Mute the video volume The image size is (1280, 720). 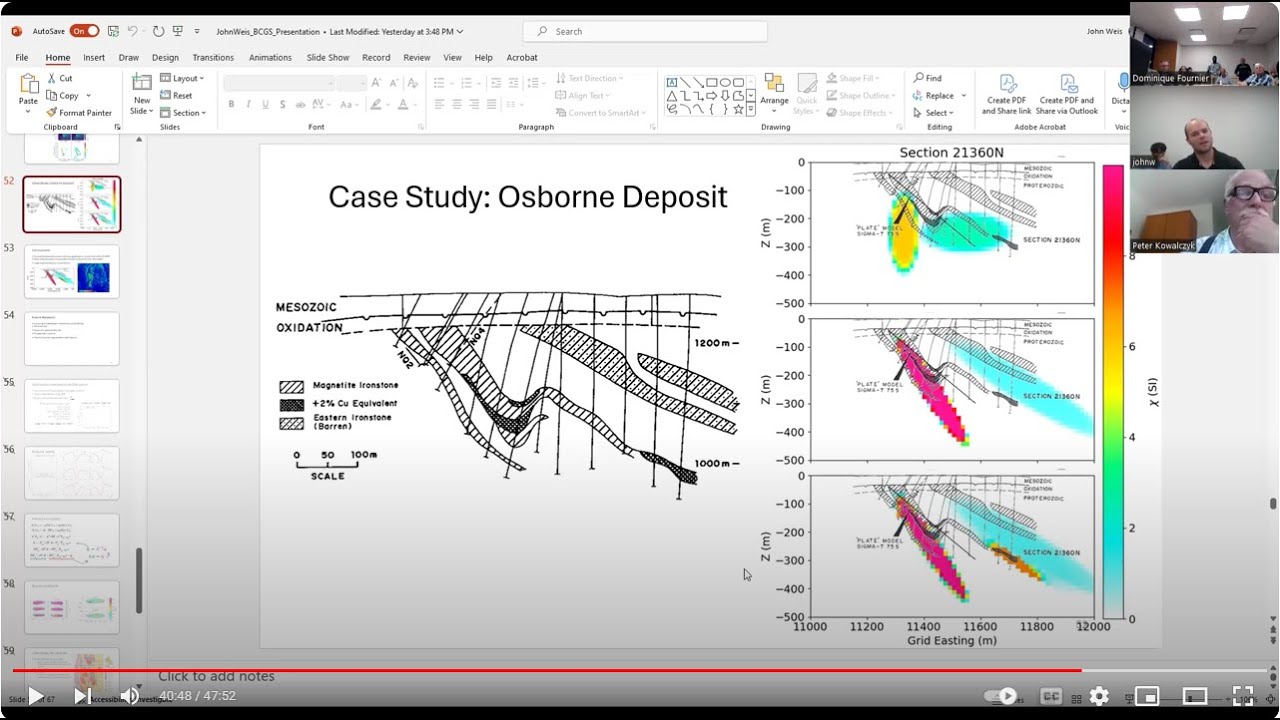[130, 695]
